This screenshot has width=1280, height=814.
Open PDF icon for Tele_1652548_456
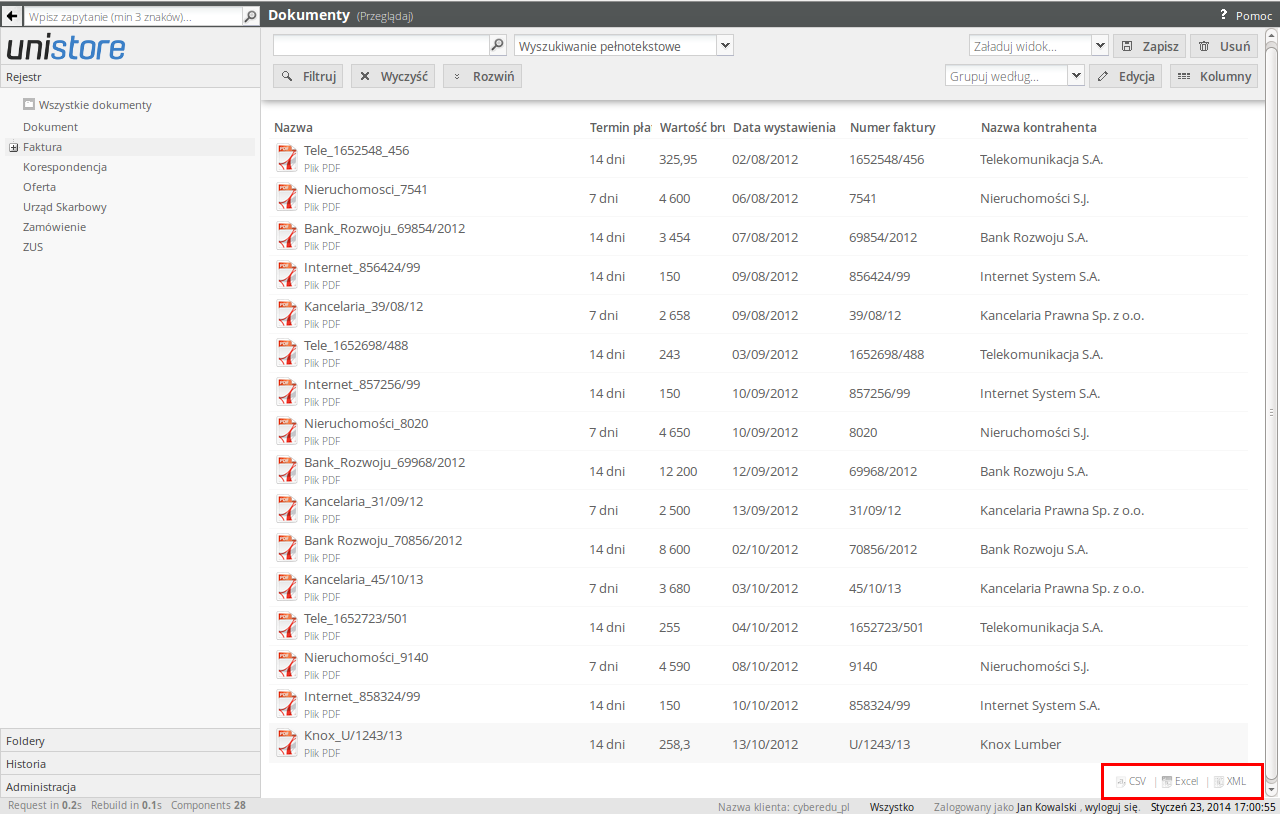[x=287, y=157]
